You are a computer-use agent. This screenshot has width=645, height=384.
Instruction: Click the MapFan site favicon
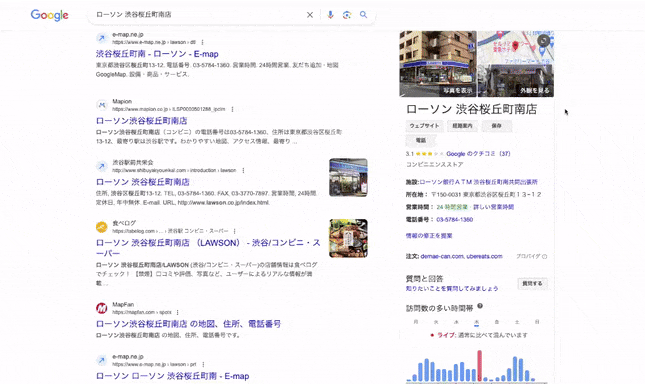tap(102, 308)
